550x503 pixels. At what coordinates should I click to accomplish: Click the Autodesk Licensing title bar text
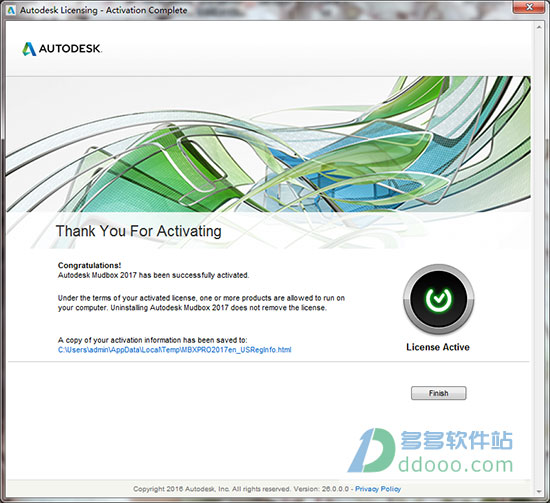pos(103,10)
